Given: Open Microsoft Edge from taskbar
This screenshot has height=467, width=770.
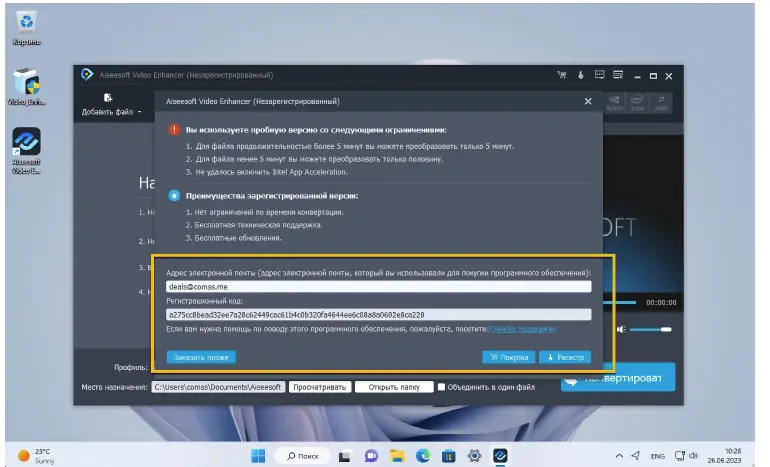Looking at the screenshot, I should click(423, 456).
